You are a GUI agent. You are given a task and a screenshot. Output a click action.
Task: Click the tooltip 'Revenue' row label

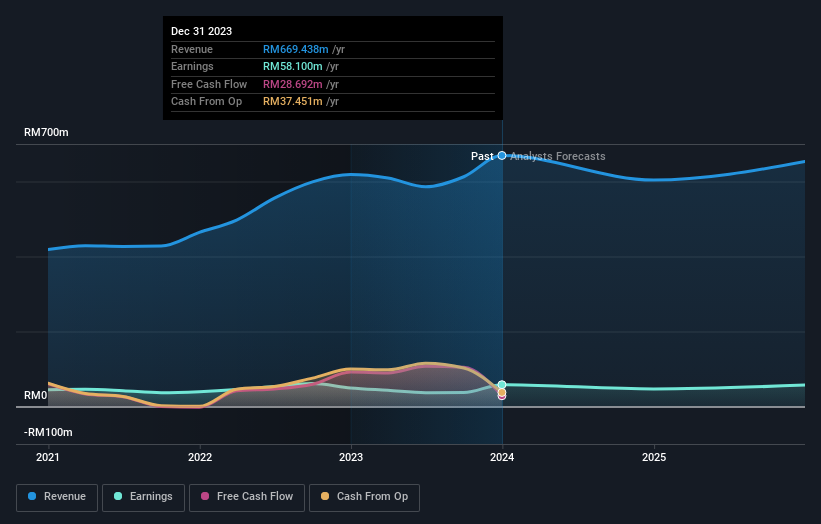(x=192, y=49)
